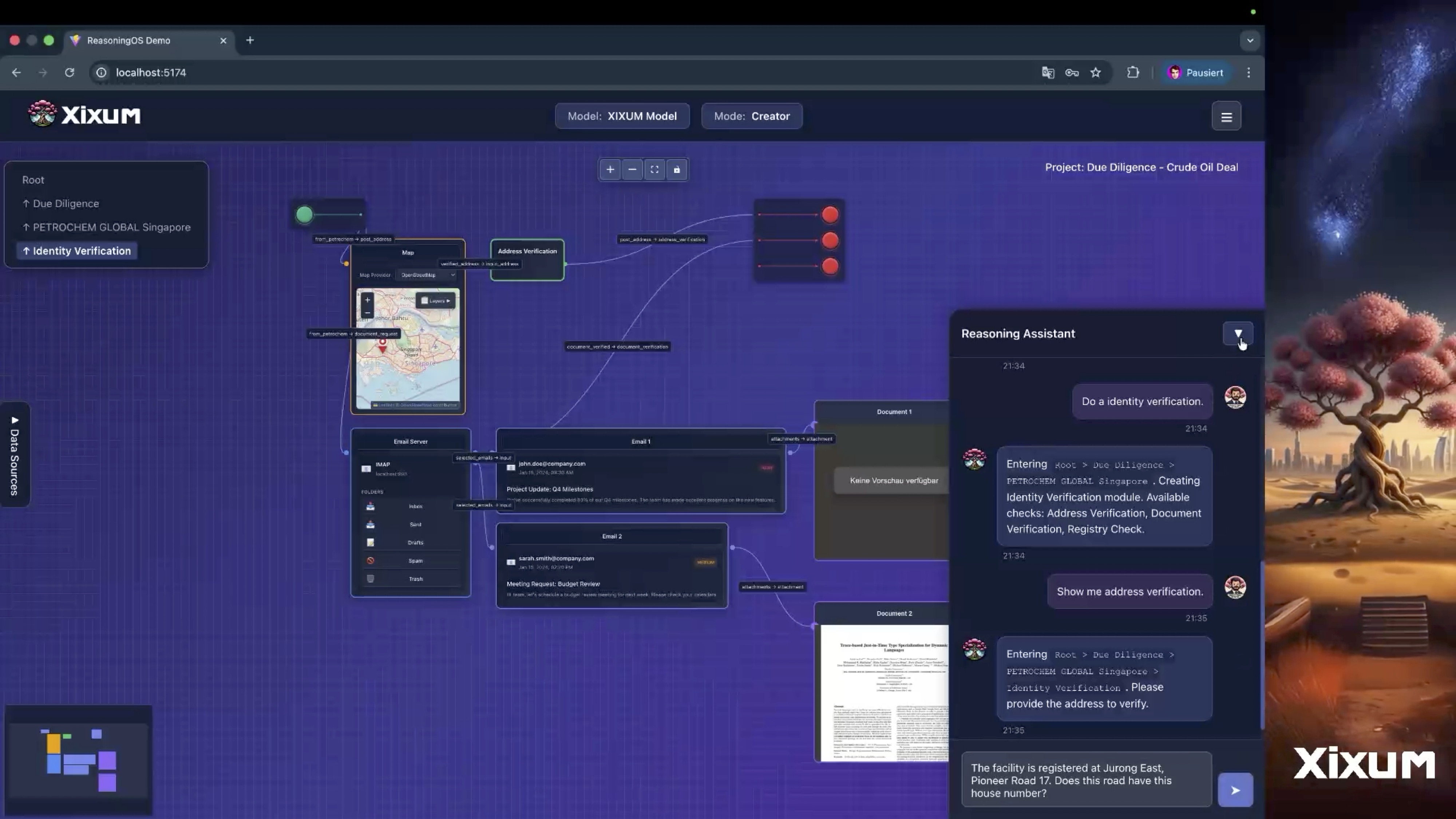Open Email 1 from john.doe@company.com
Screen dimensions: 1456x819
[x=640, y=471]
